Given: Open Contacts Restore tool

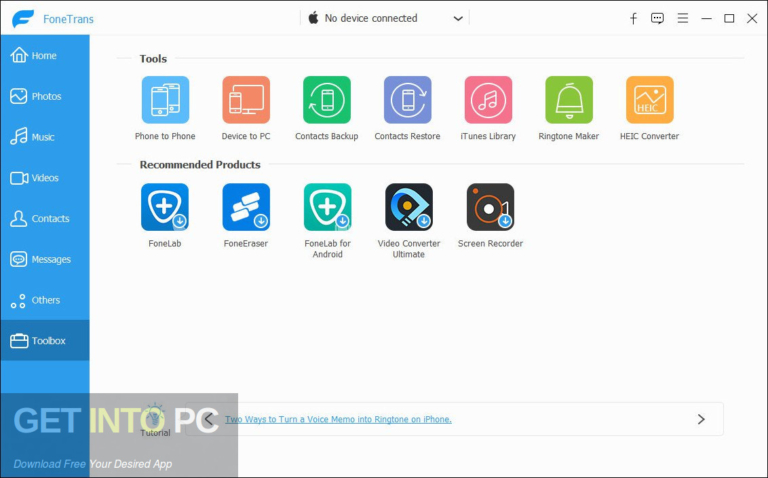Looking at the screenshot, I should point(408,100).
